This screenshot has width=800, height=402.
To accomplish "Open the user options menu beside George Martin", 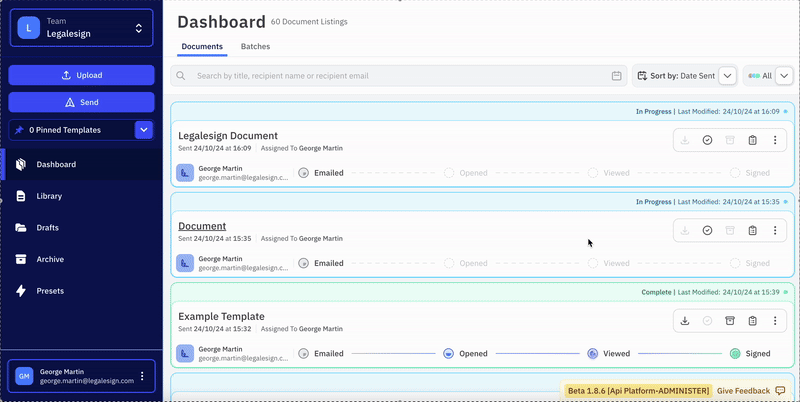I will 142,376.
